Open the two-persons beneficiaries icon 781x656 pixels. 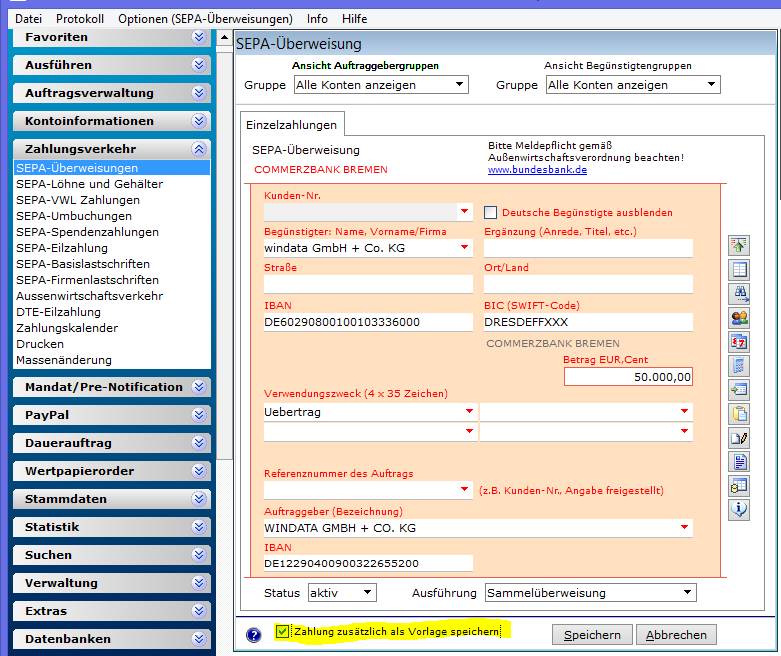tap(739, 317)
